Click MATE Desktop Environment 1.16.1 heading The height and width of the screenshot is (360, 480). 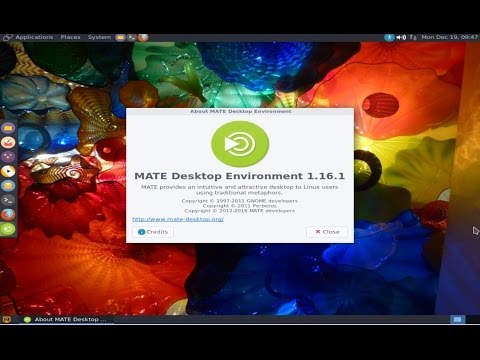pos(239,176)
